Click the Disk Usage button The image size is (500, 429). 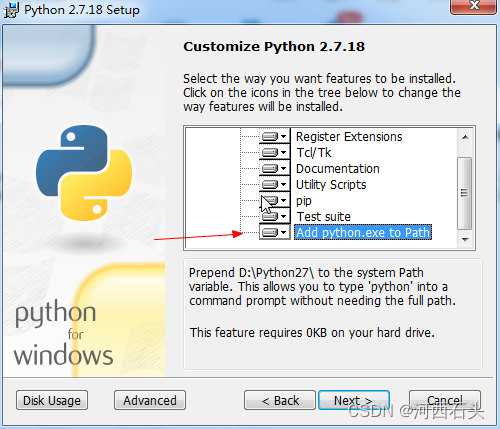click(x=52, y=400)
